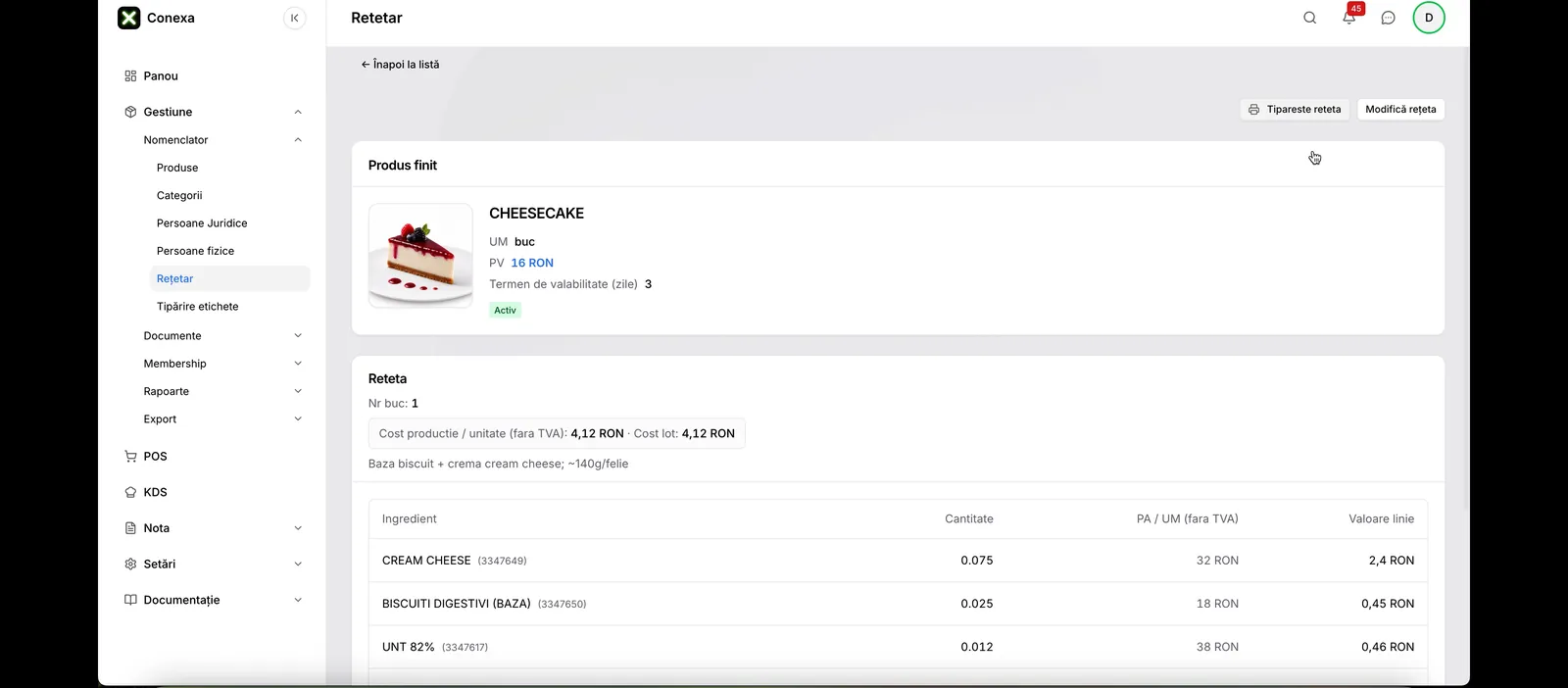
Task: Click the Cantitate column header
Action: 968,518
